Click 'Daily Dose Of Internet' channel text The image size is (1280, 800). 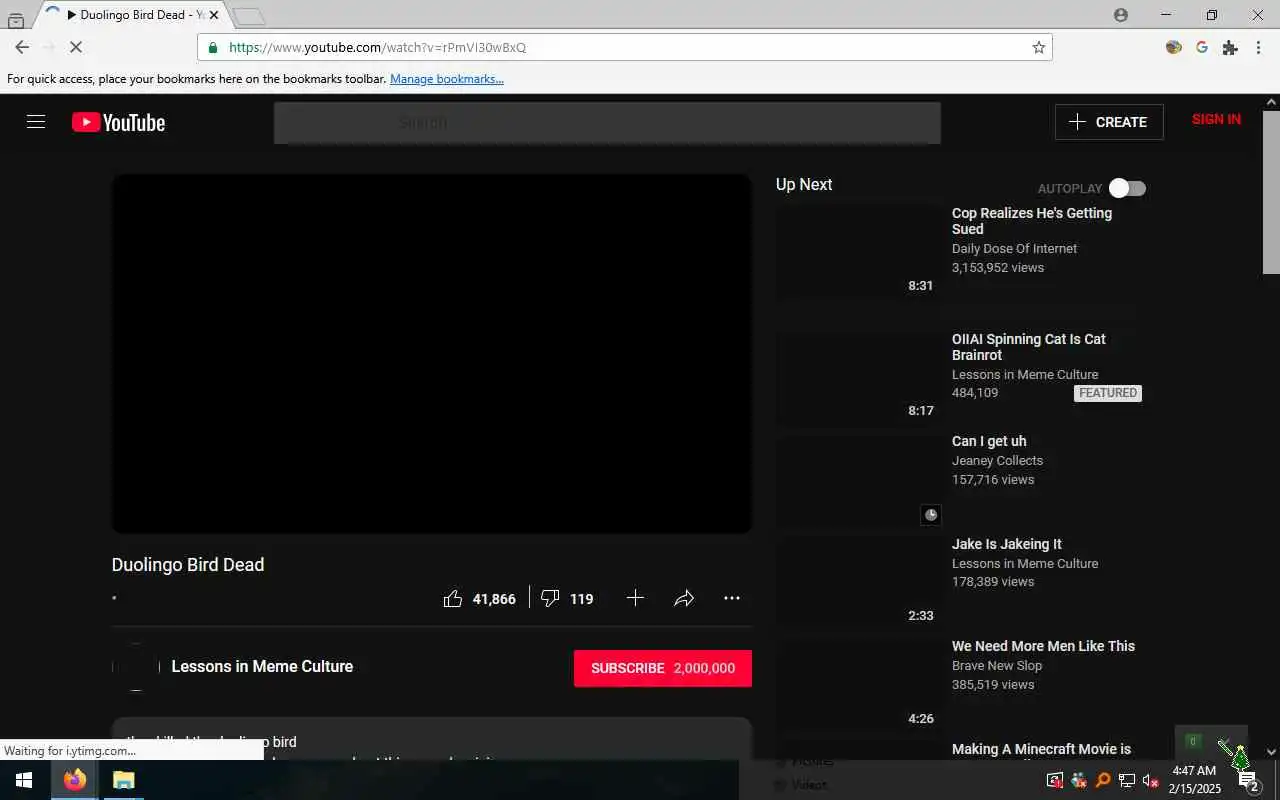1014,249
